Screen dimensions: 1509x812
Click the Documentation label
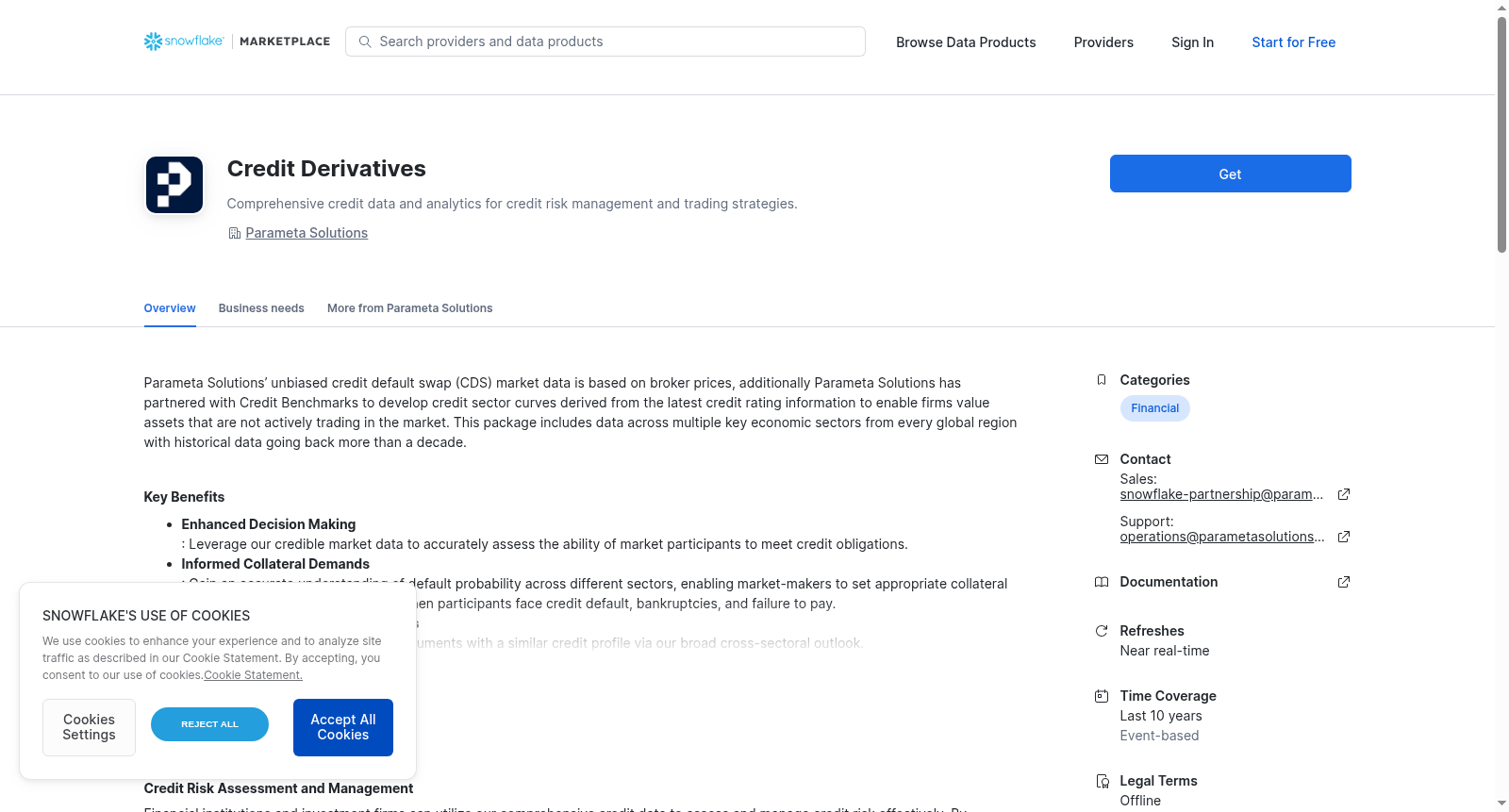(1169, 582)
